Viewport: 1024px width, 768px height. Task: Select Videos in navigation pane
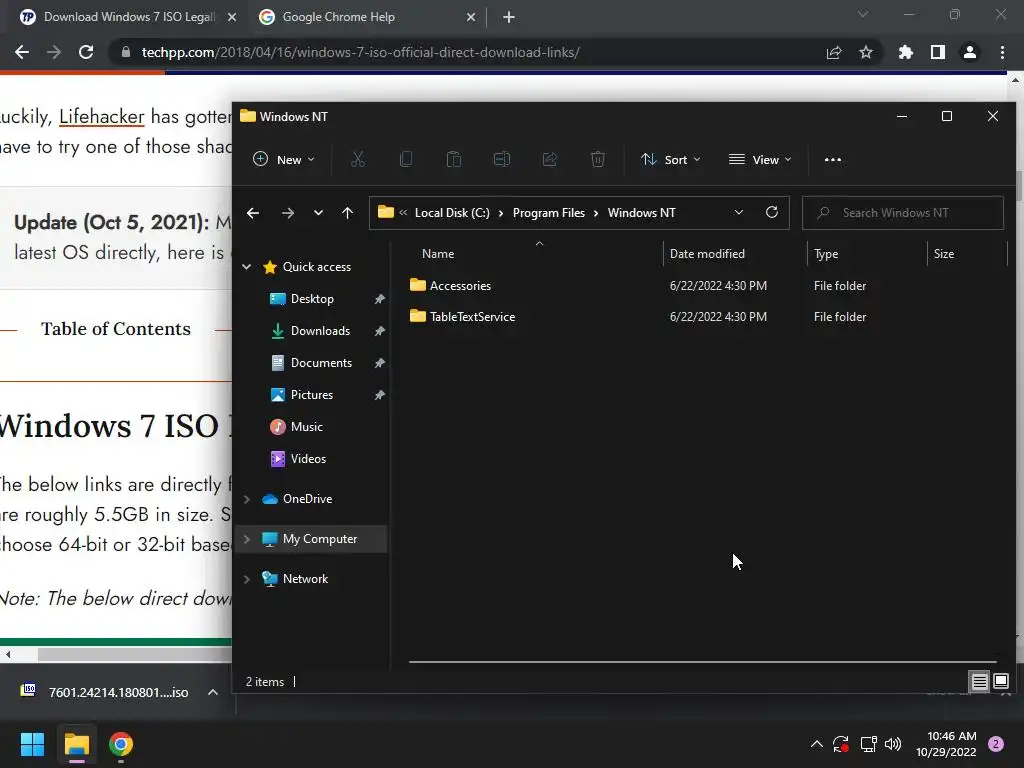coord(308,458)
